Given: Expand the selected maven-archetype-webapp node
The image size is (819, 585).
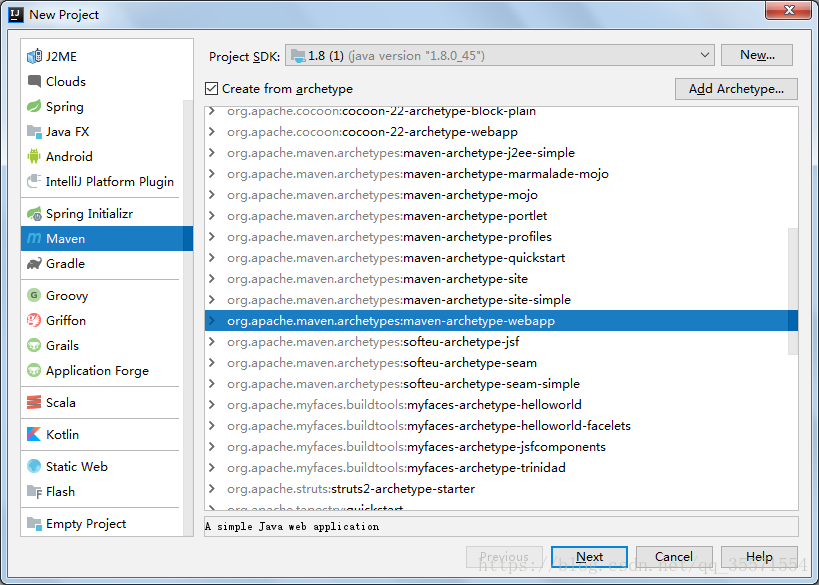Looking at the screenshot, I should coord(212,321).
